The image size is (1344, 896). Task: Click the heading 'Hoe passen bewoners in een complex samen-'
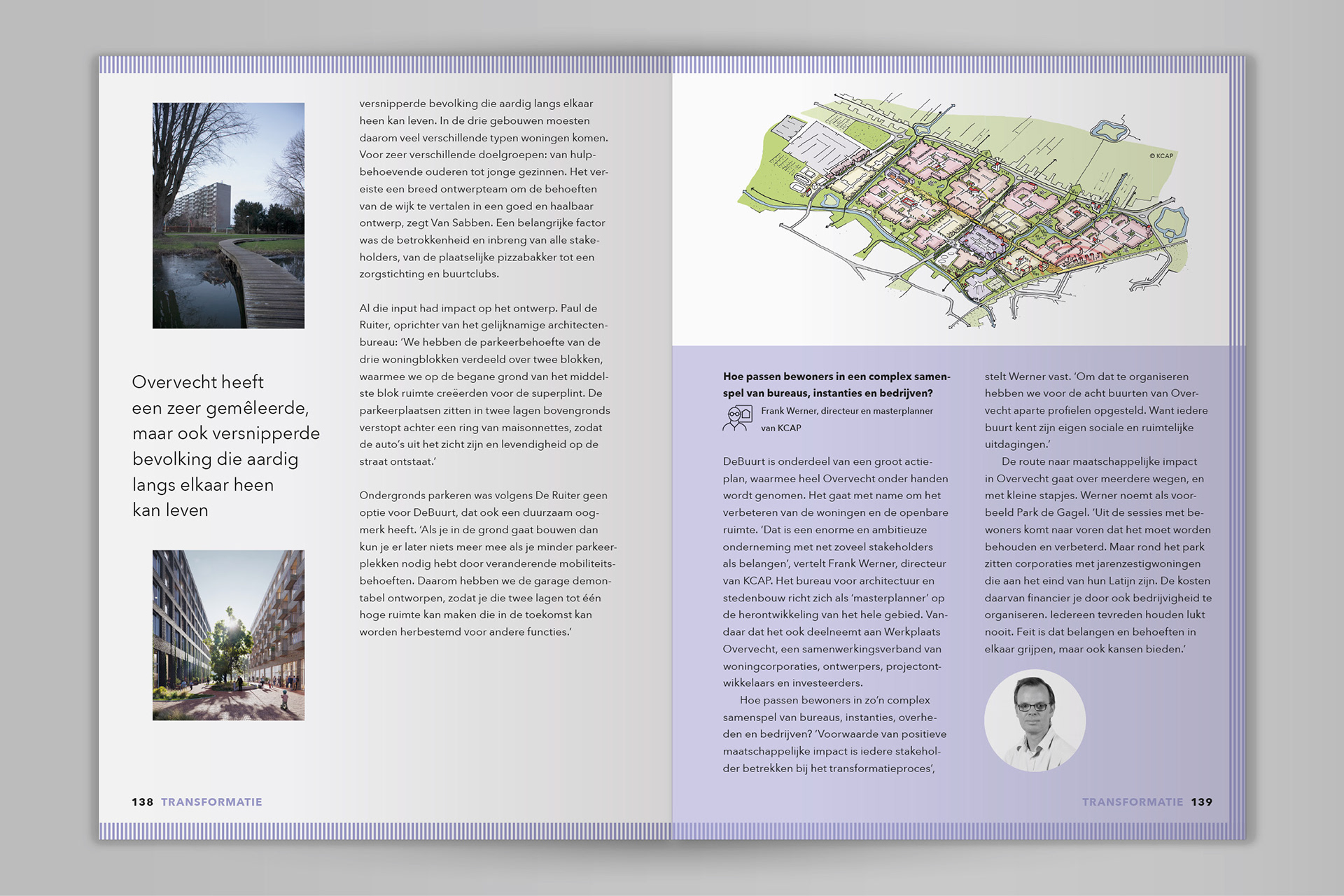[836, 377]
